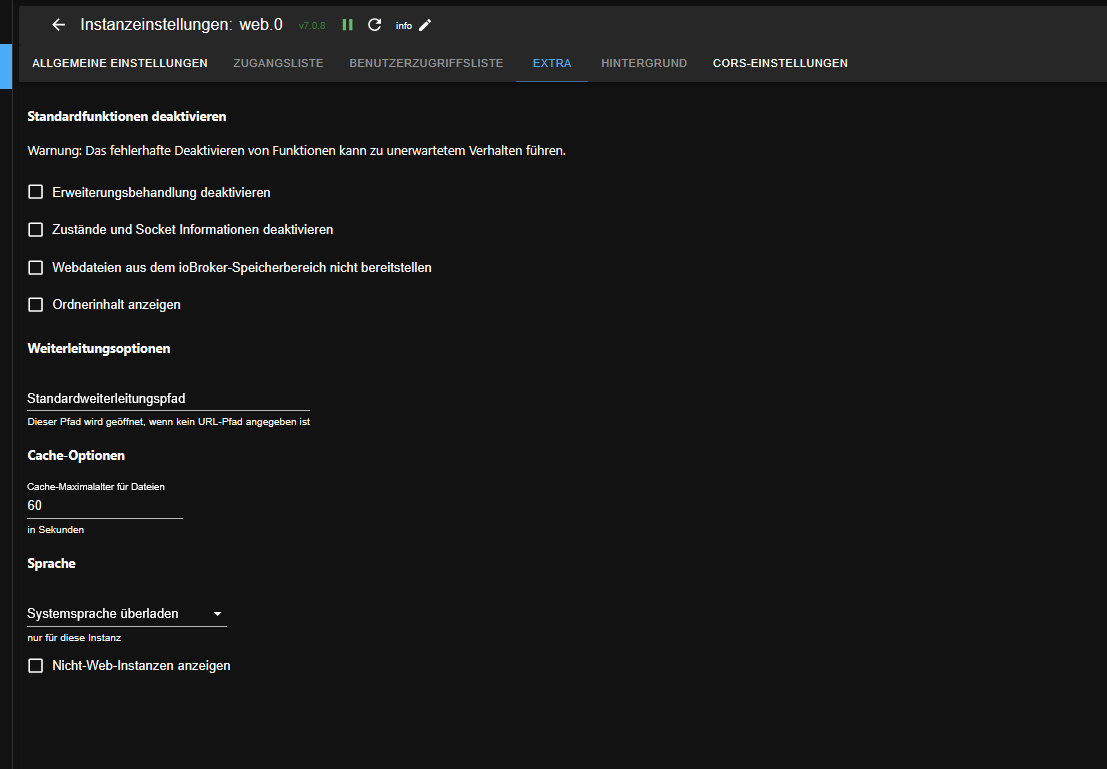Click the 'in Sekunden' helper text
Screen dimensions: 1107x769
56,530
